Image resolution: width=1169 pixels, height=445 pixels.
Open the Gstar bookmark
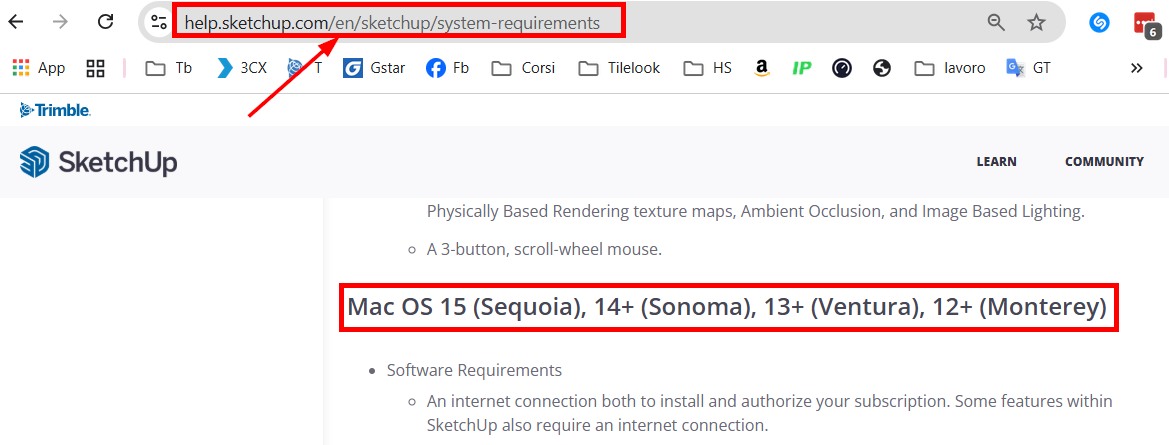pyautogui.click(x=374, y=69)
